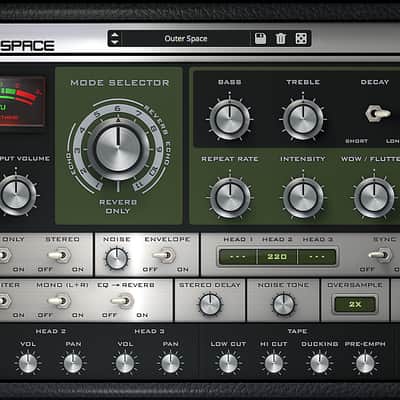Click the Intensity knob
This screenshot has width=400, height=400.
303,197
